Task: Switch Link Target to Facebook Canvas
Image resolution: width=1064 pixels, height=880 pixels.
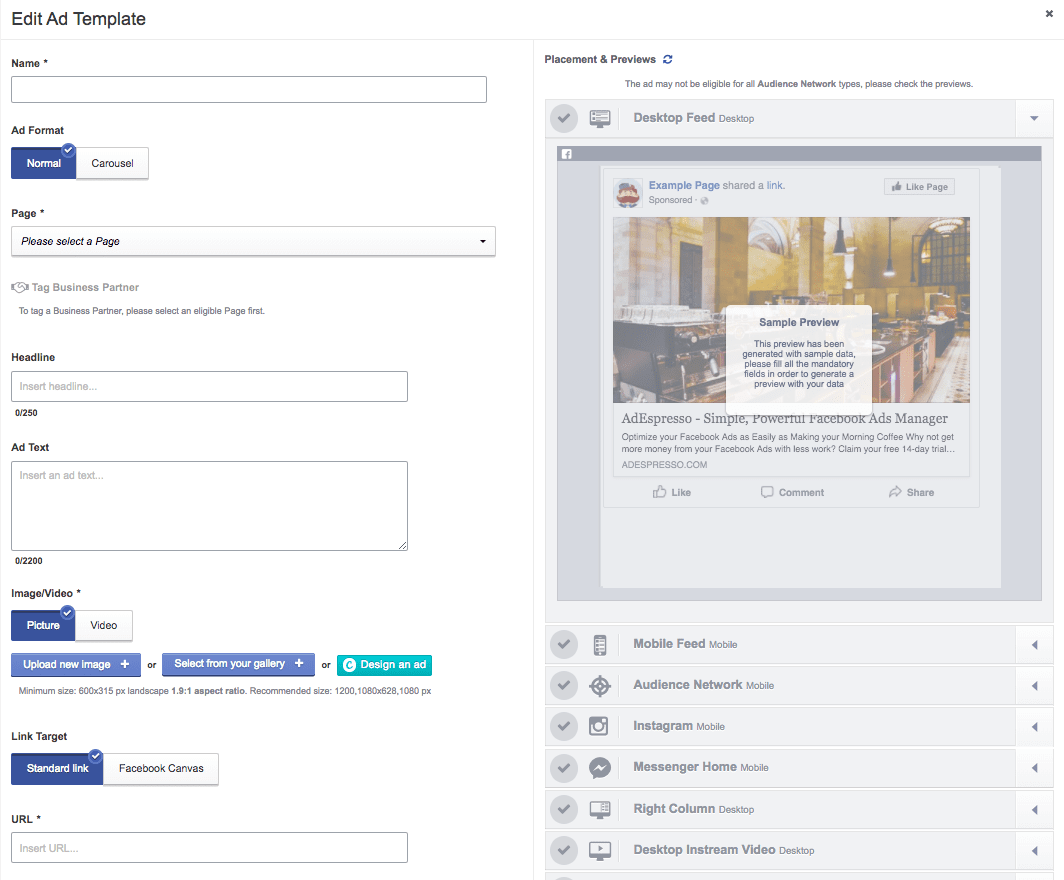Action: 160,769
